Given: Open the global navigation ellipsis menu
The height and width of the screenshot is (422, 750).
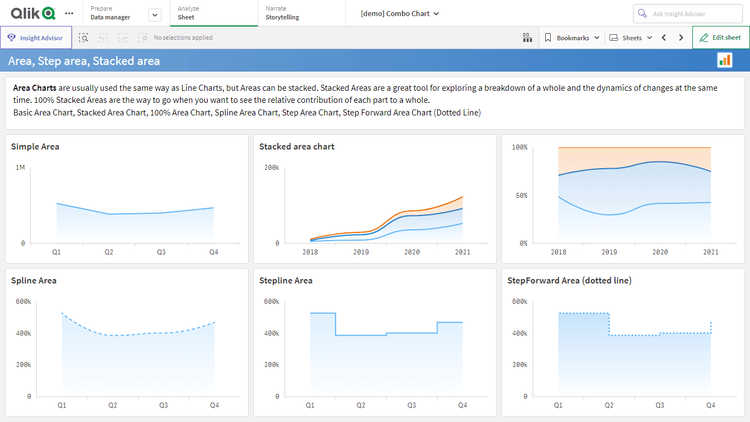Looking at the screenshot, I should point(68,14).
